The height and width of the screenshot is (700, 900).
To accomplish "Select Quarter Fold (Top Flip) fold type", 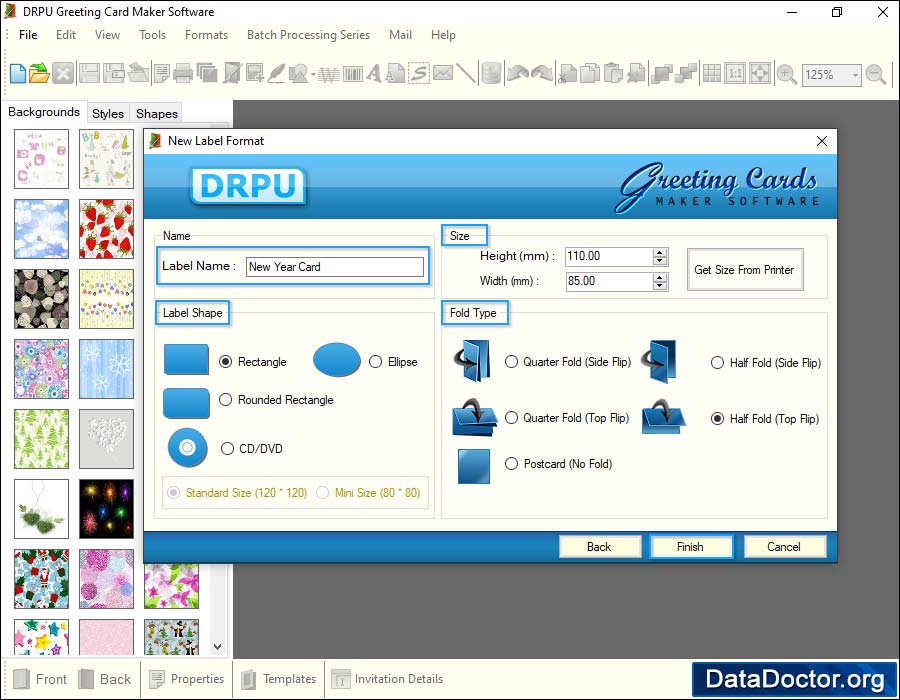I will tap(511, 418).
